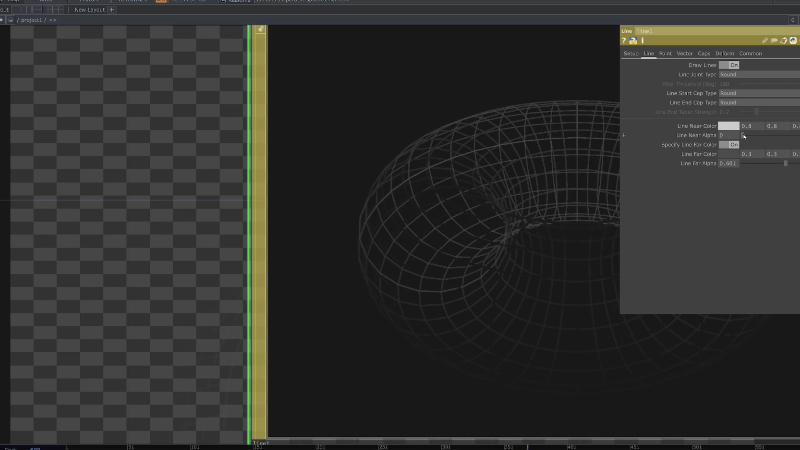Click the New Layout button
Image resolution: width=800 pixels, height=450 pixels.
coord(89,9)
